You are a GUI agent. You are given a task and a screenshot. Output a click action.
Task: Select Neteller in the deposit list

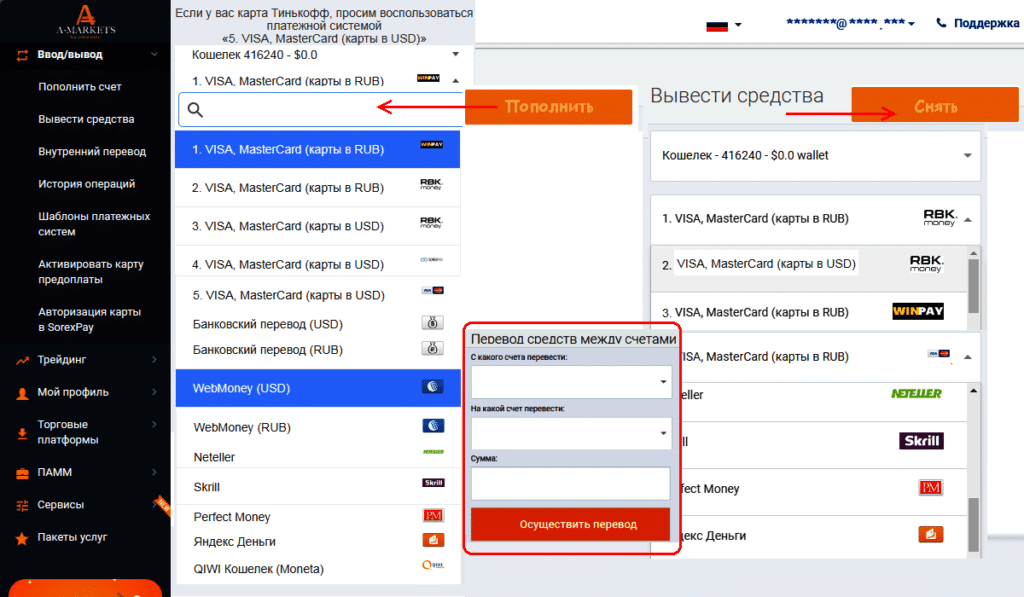[317, 457]
